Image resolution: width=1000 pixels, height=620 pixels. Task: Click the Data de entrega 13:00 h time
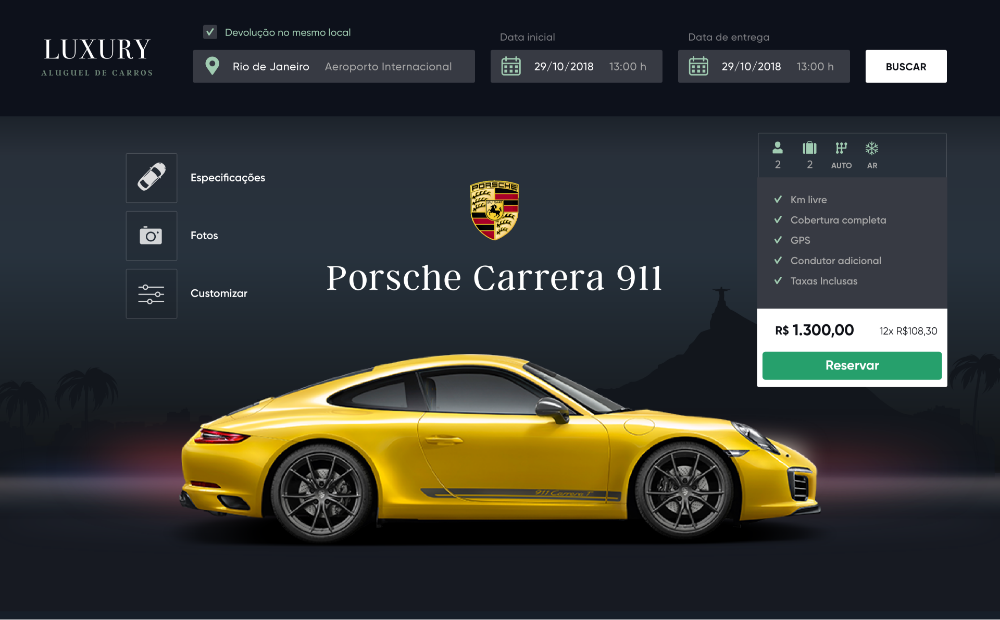pyautogui.click(x=815, y=66)
